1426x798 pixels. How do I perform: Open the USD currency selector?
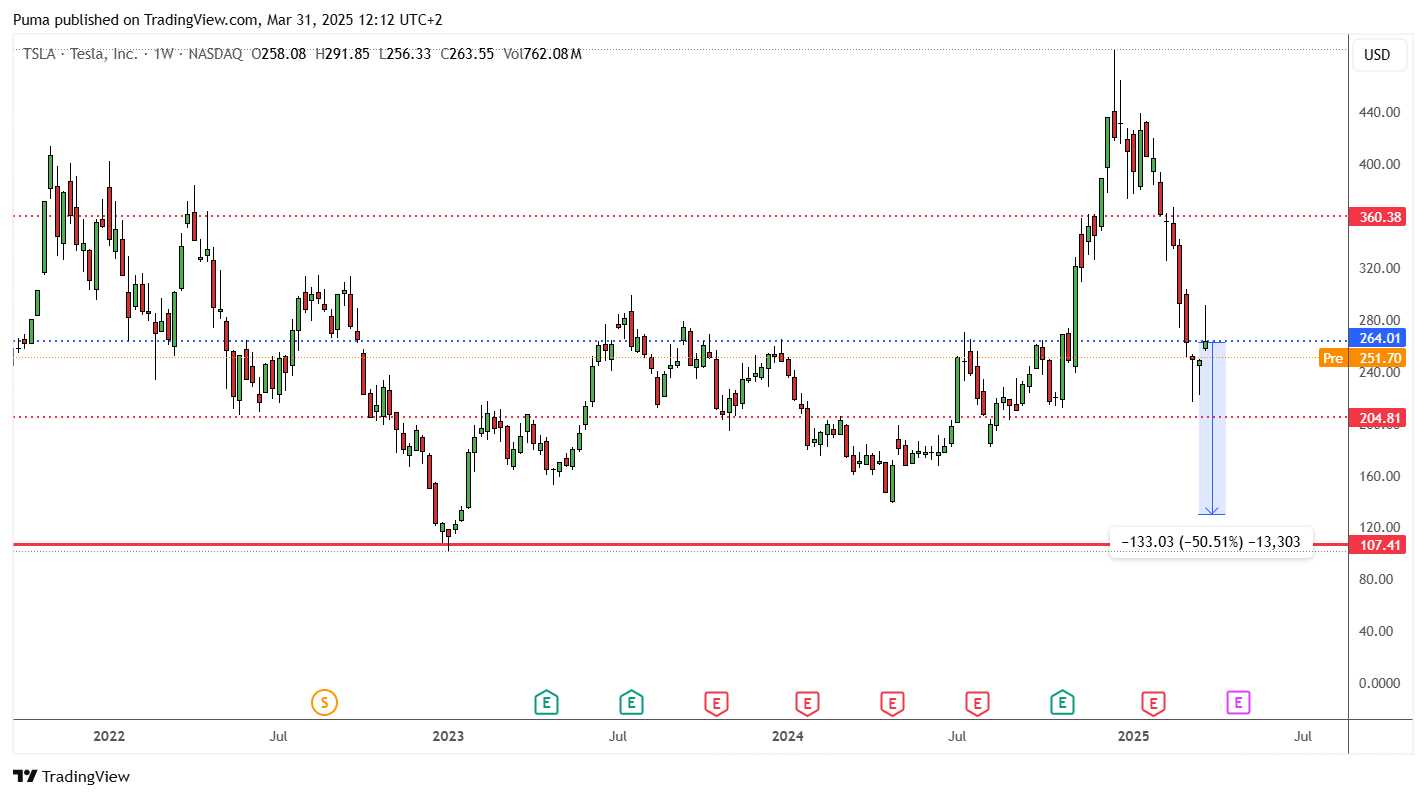pyautogui.click(x=1377, y=55)
